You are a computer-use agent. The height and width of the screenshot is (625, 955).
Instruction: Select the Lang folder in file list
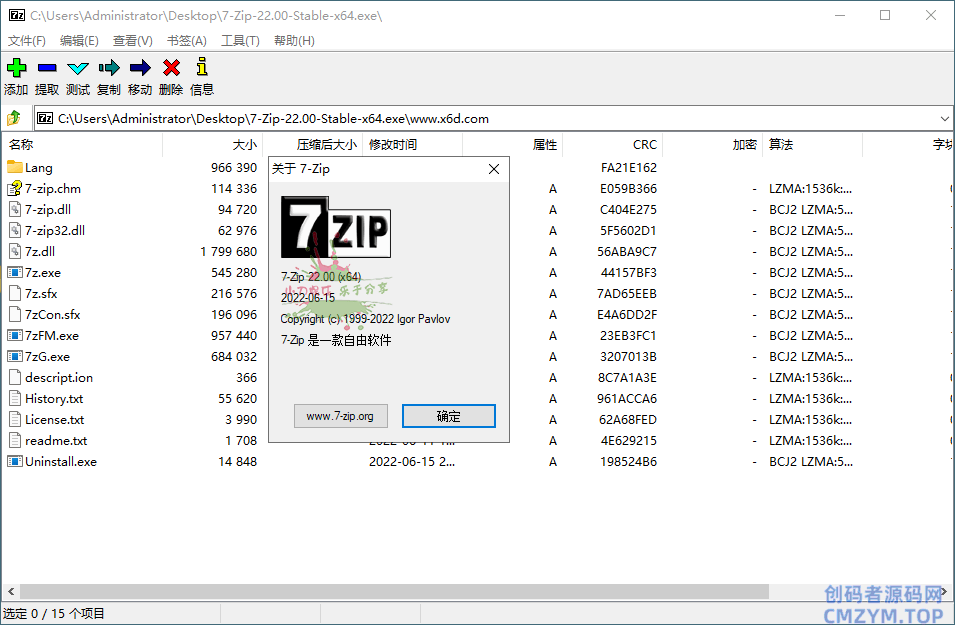(x=39, y=168)
